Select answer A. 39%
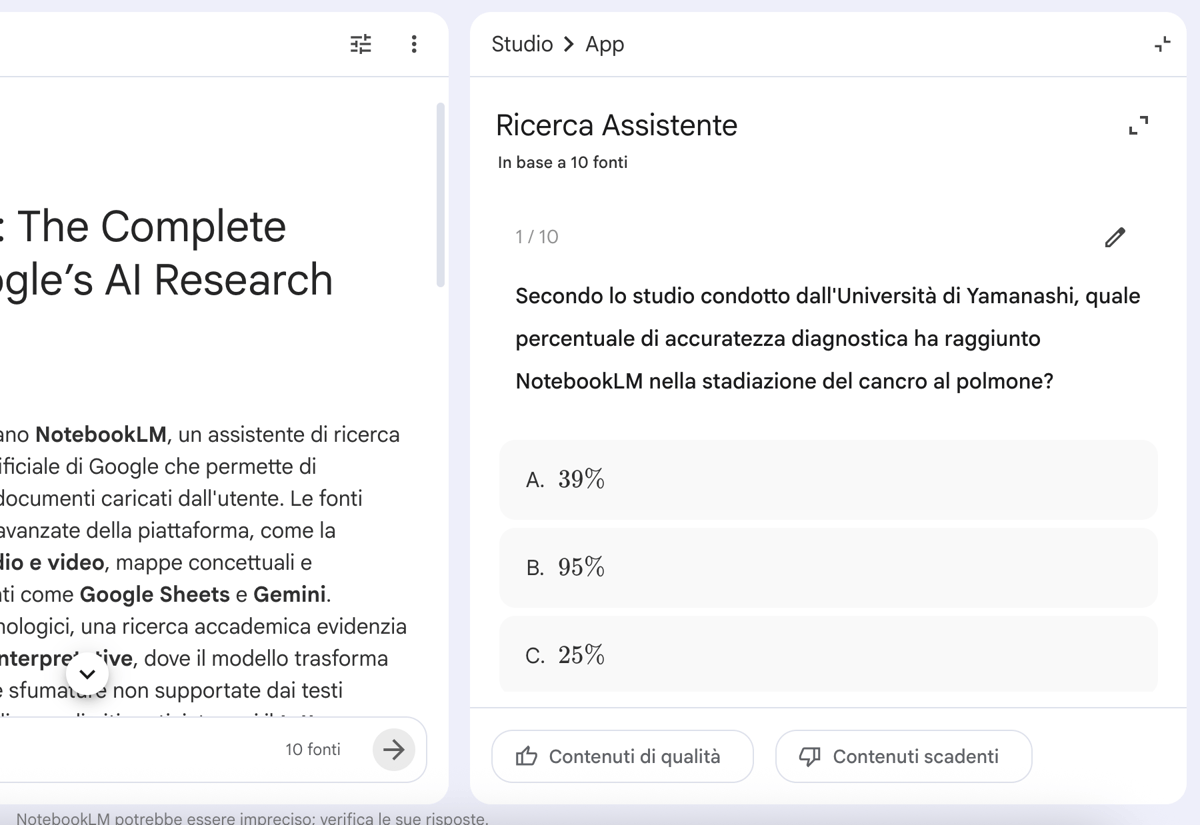Viewport: 1200px width, 825px height. [828, 480]
